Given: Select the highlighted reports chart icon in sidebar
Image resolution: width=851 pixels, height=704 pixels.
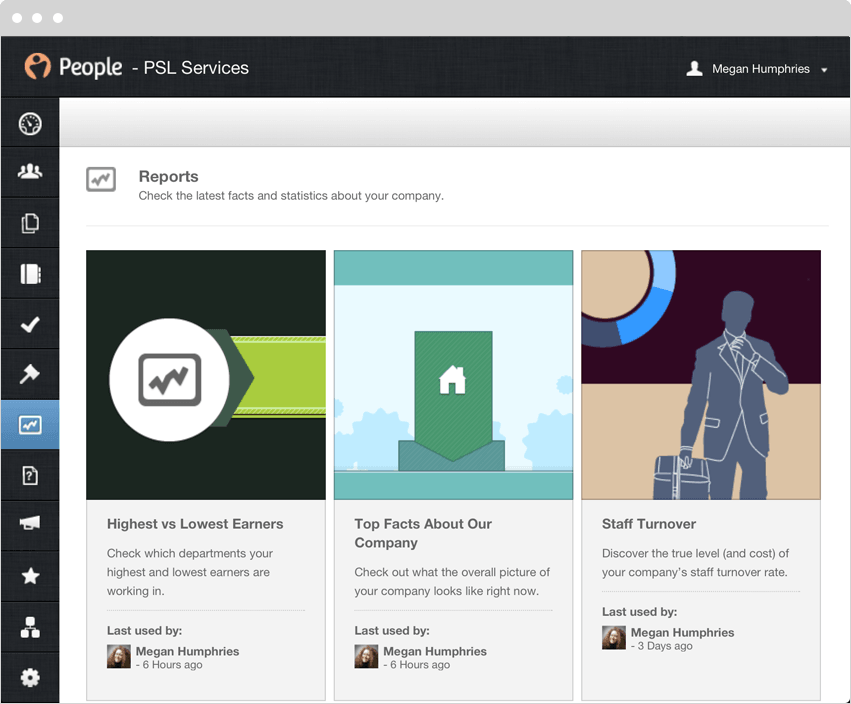Looking at the screenshot, I should coord(30,425).
